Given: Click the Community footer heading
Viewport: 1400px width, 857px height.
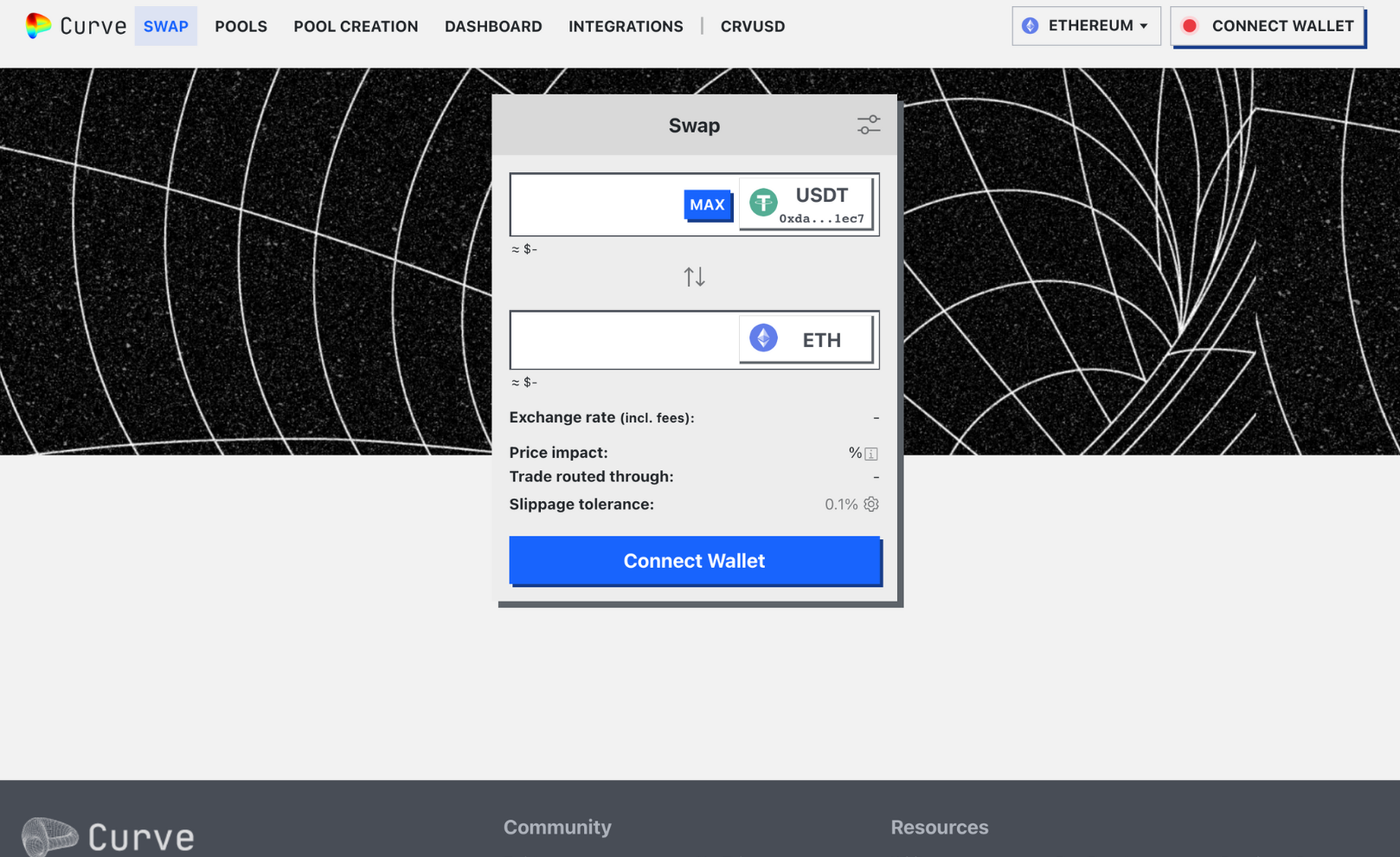Looking at the screenshot, I should pyautogui.click(x=557, y=827).
